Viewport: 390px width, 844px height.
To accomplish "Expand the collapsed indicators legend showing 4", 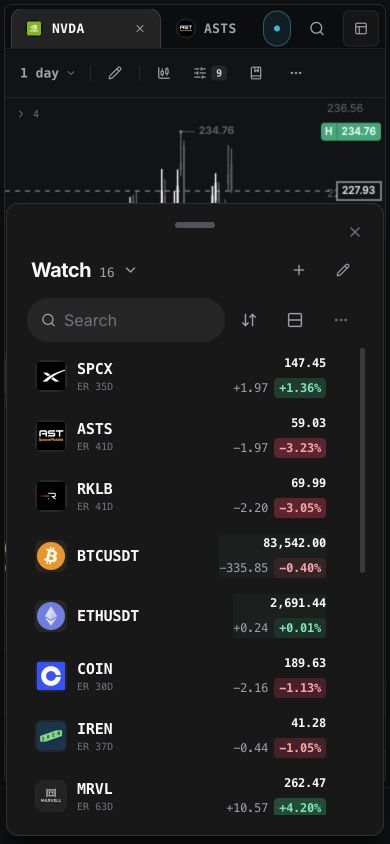I will (x=29, y=114).
